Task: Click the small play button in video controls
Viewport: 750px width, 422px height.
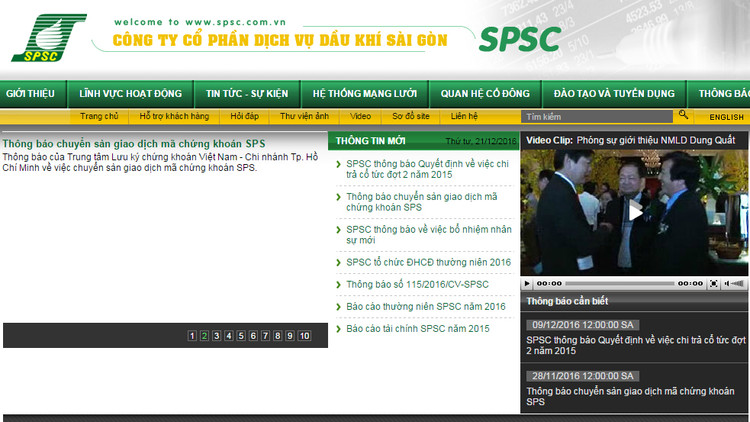Action: [x=528, y=284]
